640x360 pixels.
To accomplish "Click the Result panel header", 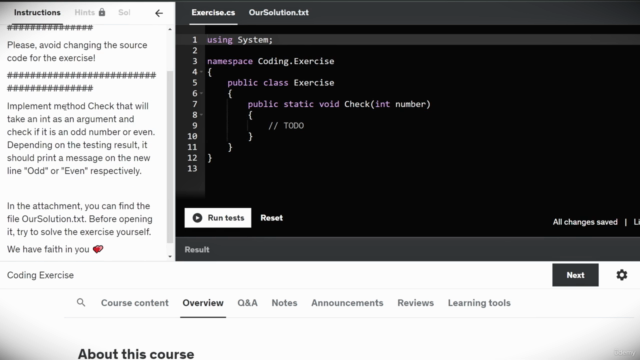I will [x=197, y=249].
